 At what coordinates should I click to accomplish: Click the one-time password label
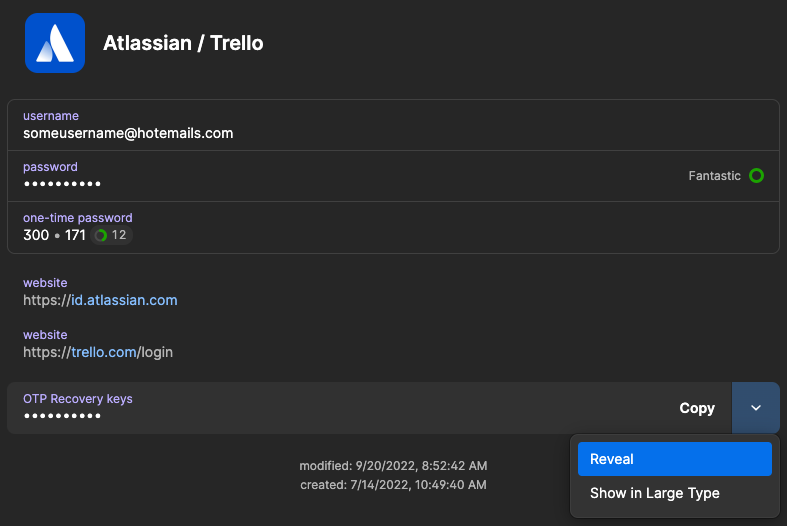78,218
